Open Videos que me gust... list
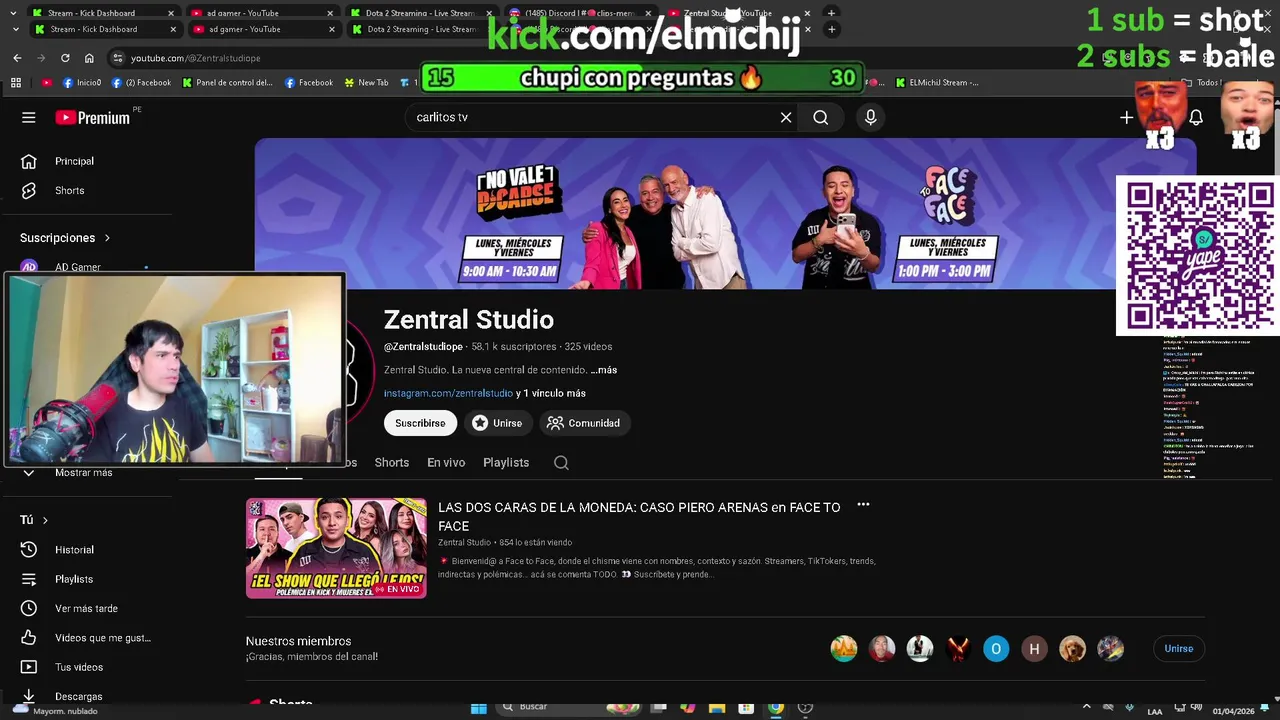 (103, 637)
